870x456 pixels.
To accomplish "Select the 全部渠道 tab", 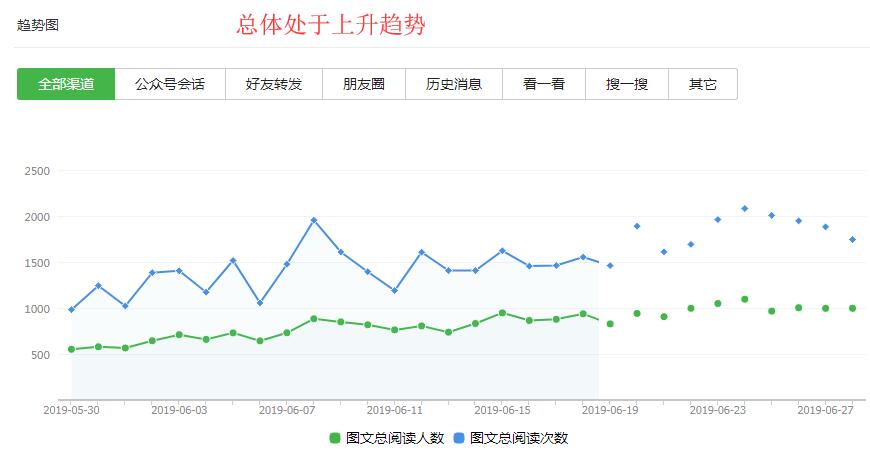I will pyautogui.click(x=66, y=84).
